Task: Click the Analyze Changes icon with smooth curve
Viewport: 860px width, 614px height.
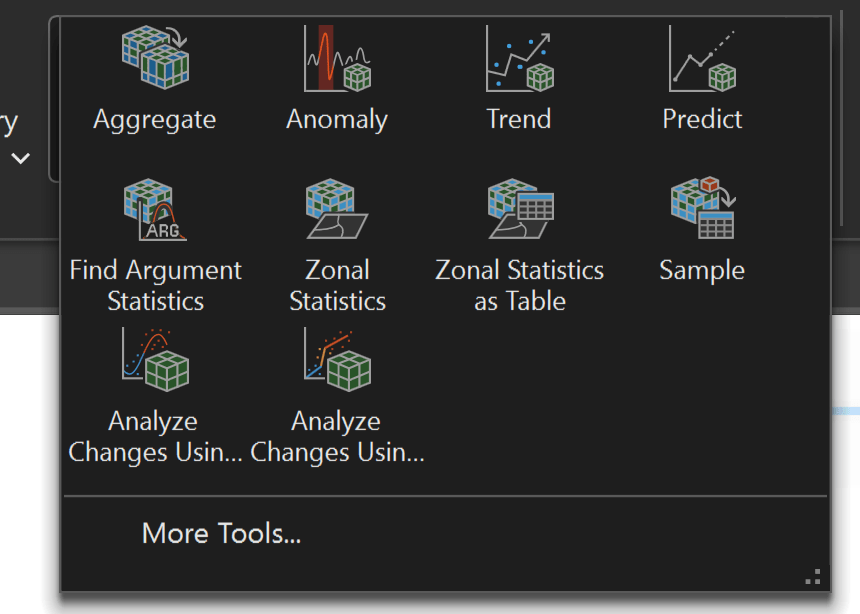Action: tap(155, 359)
